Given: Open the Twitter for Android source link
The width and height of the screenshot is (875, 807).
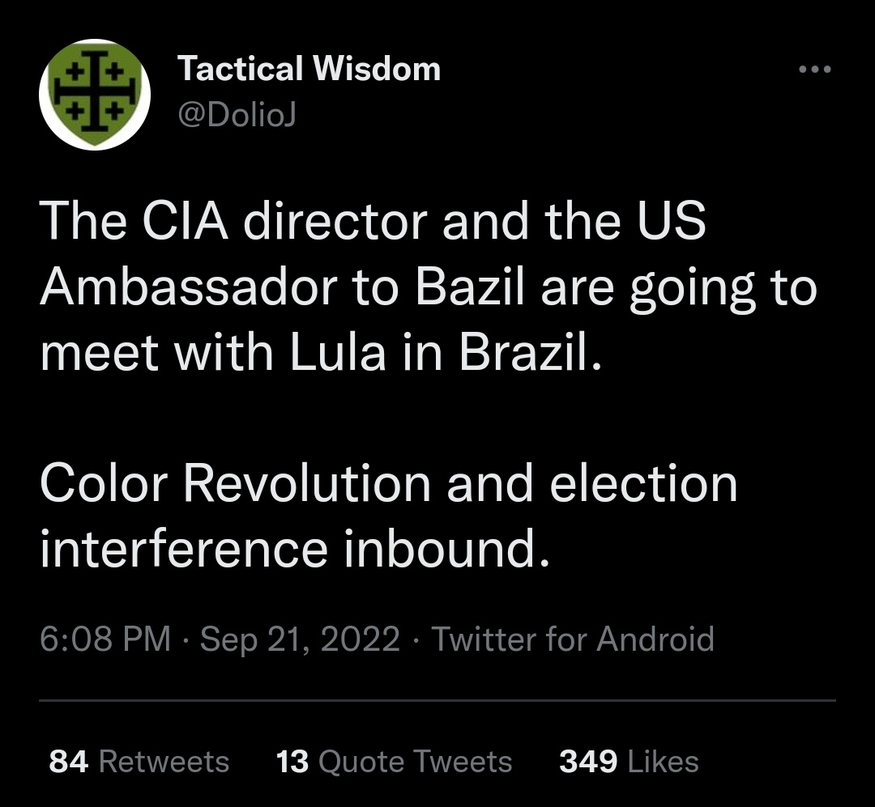Looking at the screenshot, I should point(573,638).
